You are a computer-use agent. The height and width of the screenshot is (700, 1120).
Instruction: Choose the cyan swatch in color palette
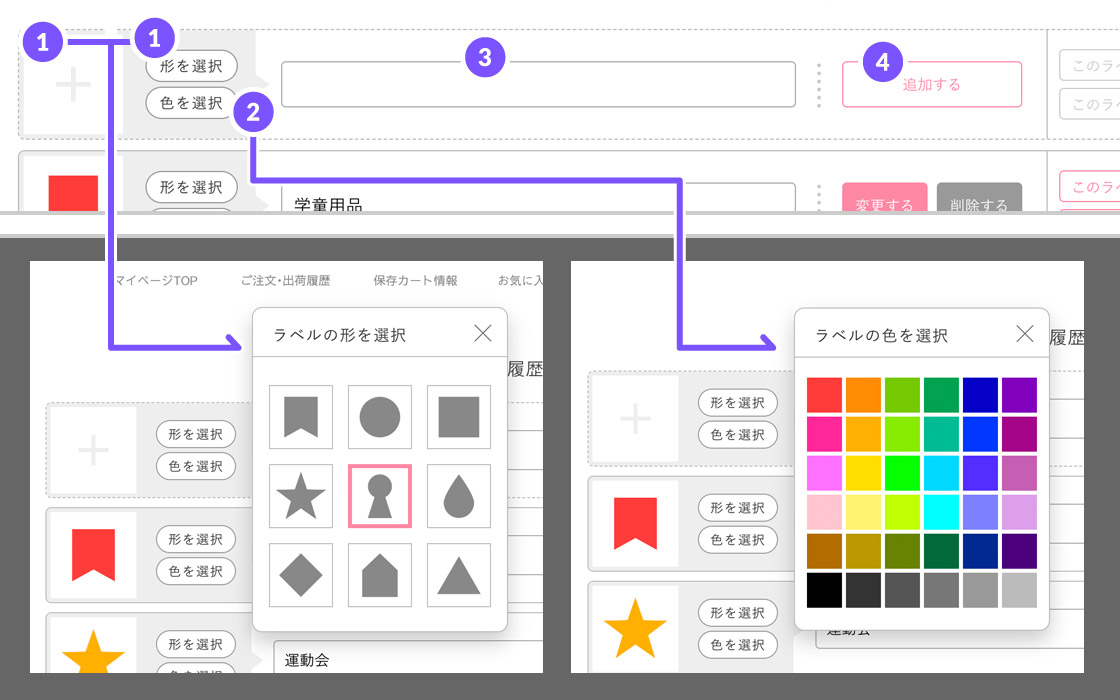pyautogui.click(x=942, y=512)
